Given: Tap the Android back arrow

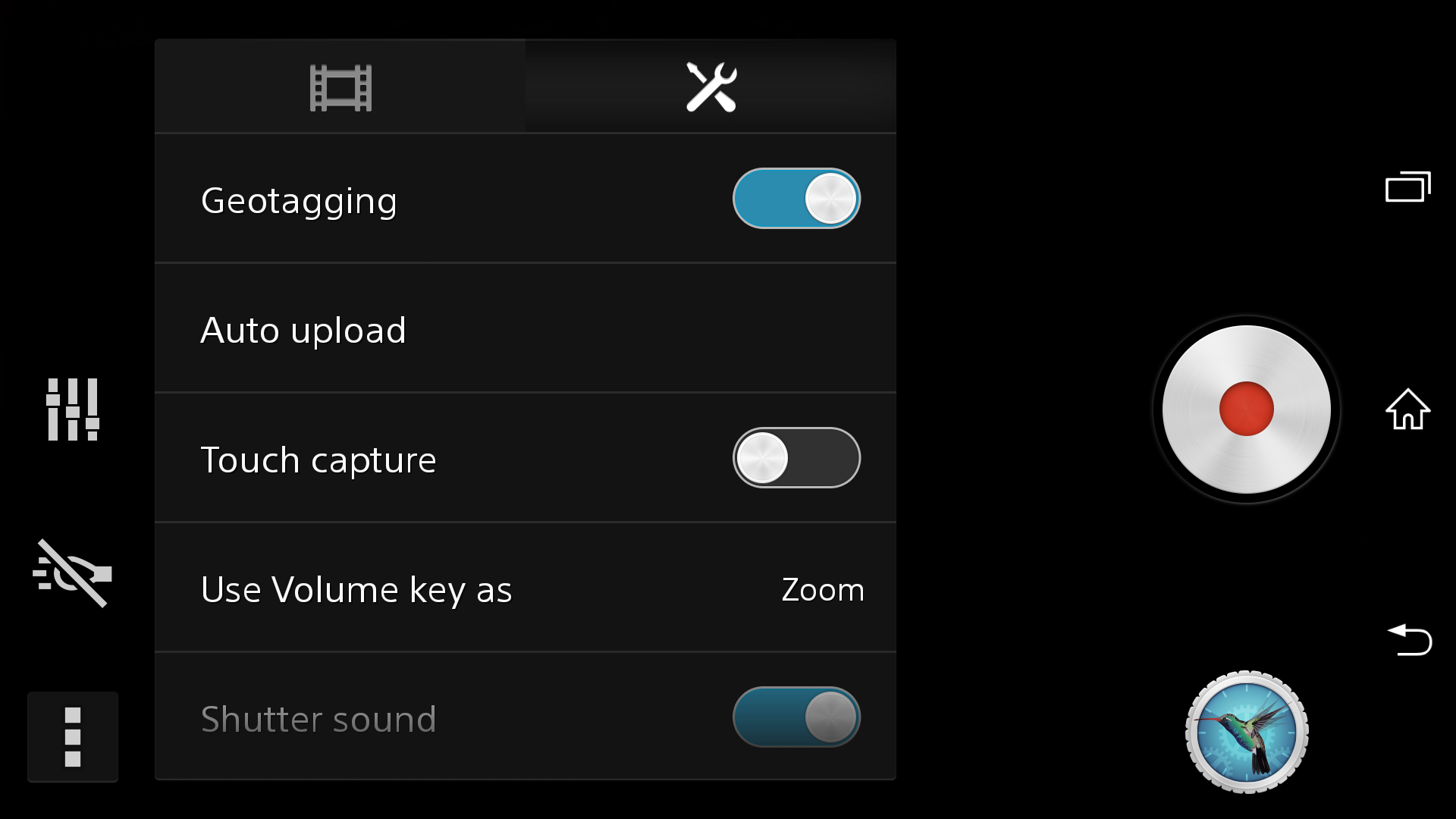Looking at the screenshot, I should 1409,639.
